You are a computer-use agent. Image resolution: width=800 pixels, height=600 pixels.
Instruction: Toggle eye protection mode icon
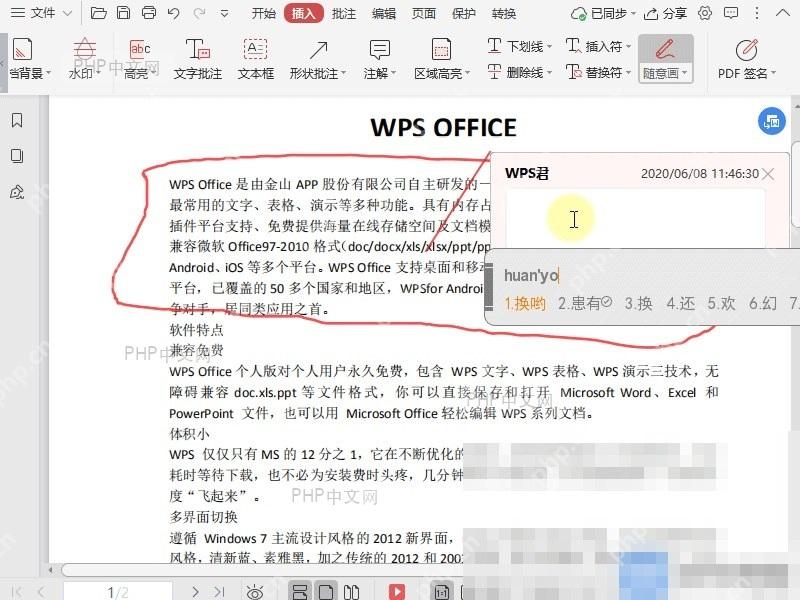tap(255, 592)
